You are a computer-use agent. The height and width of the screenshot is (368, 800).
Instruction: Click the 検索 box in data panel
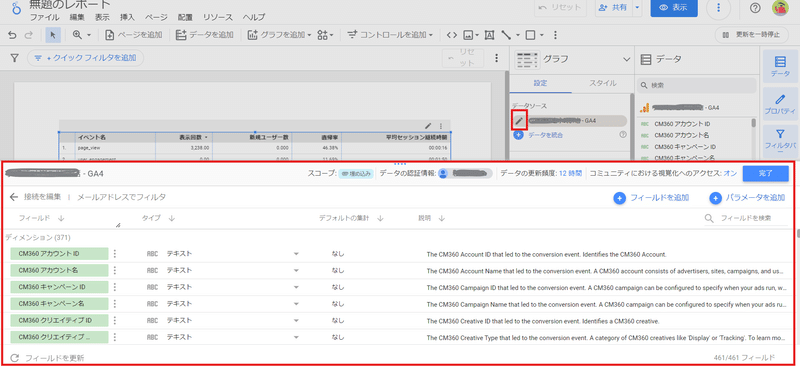pyautogui.click(x=696, y=85)
